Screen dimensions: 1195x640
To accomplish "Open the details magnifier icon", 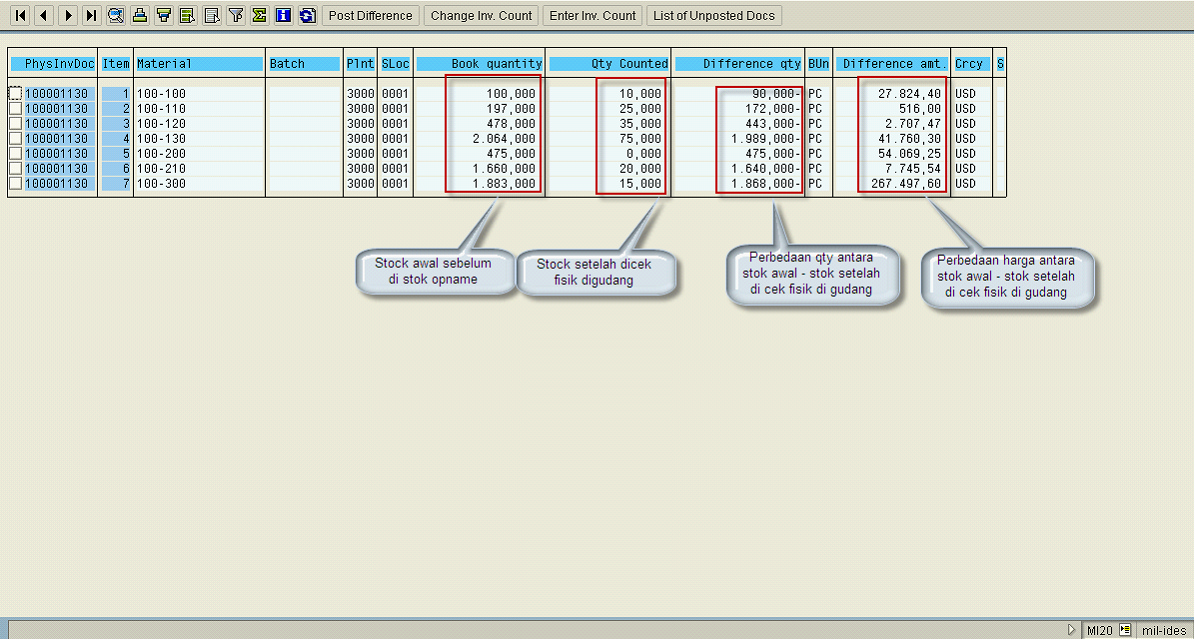I will click(116, 16).
